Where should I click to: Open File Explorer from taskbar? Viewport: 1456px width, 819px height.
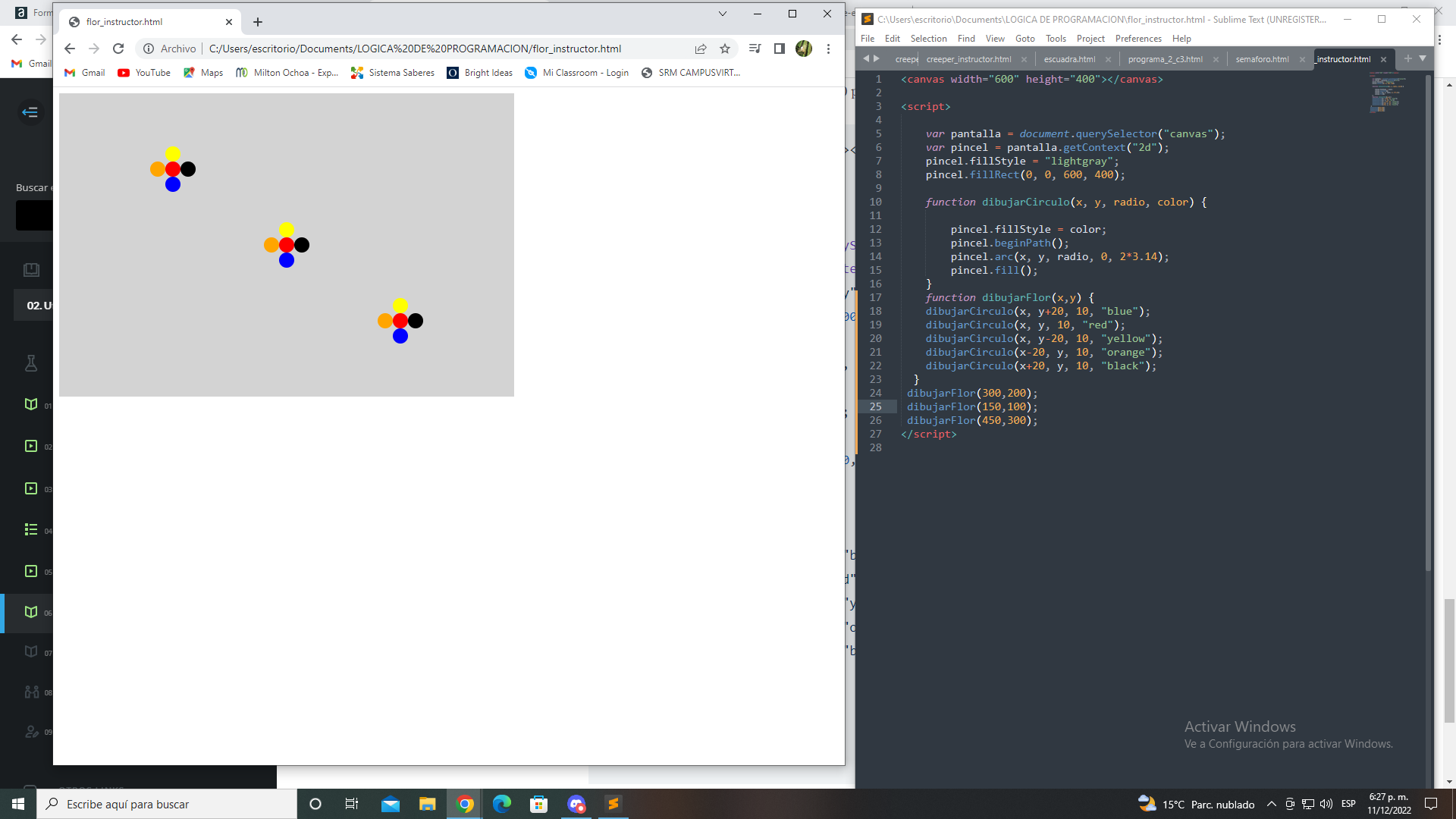(x=427, y=804)
